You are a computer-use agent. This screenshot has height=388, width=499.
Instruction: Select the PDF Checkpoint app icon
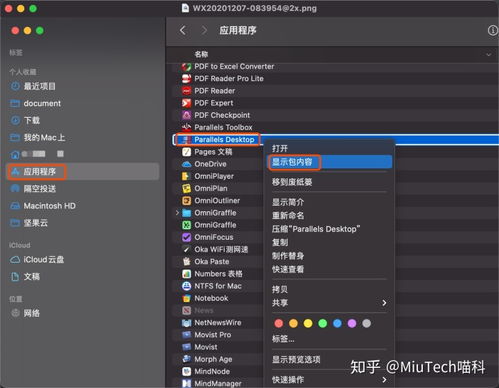pos(186,115)
